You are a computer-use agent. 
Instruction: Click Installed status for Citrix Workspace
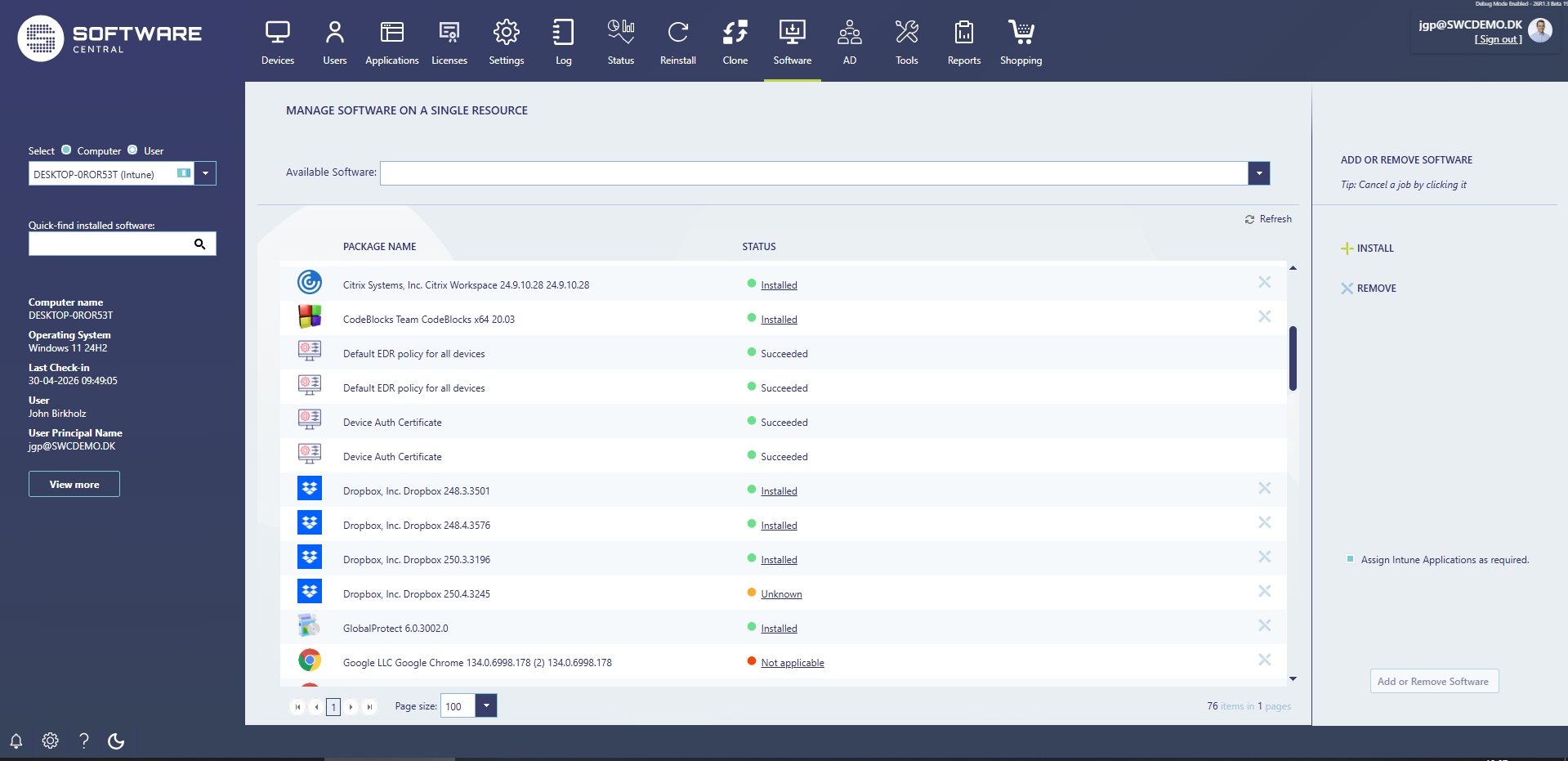point(779,285)
